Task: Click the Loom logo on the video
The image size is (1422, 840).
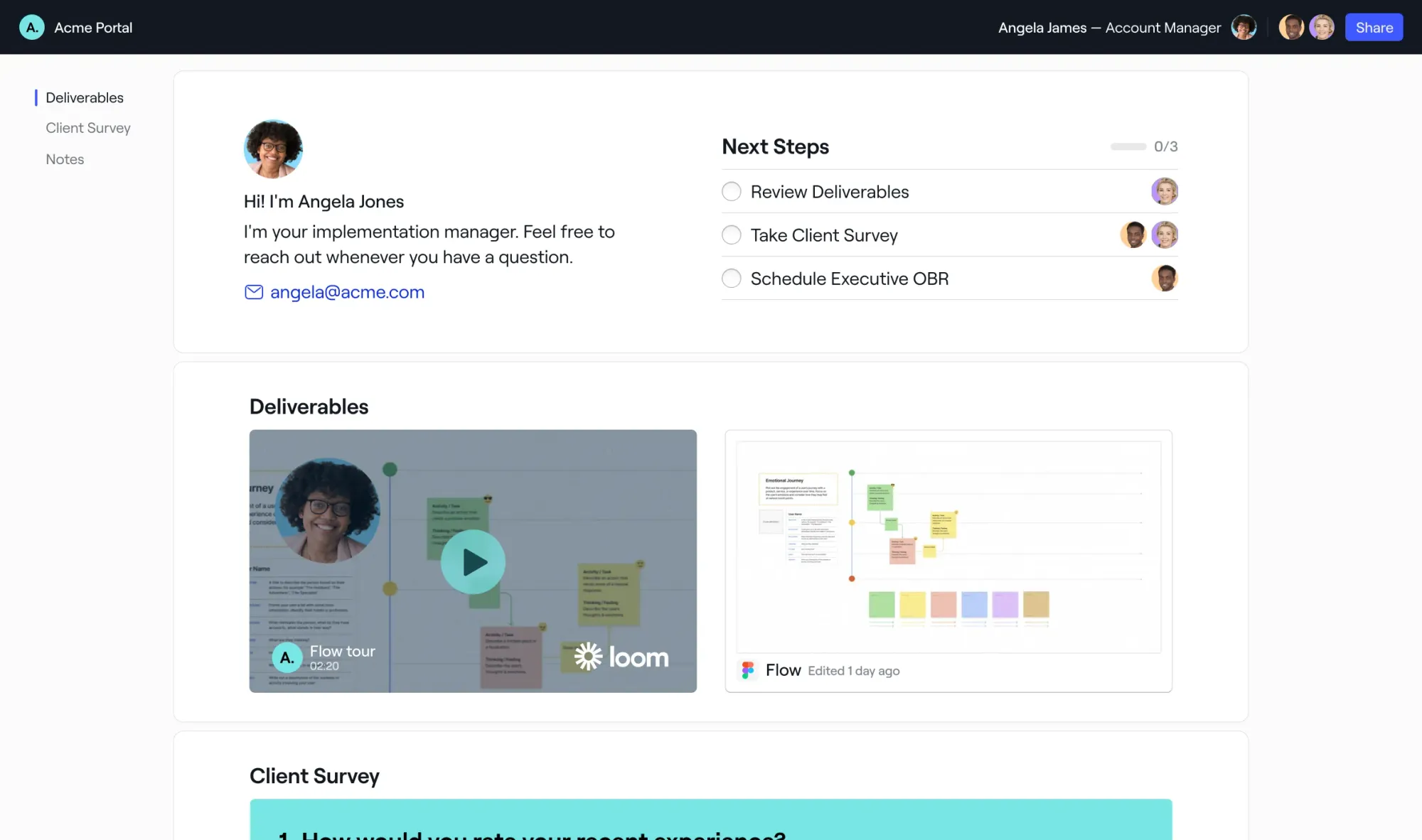Action: pos(622,657)
